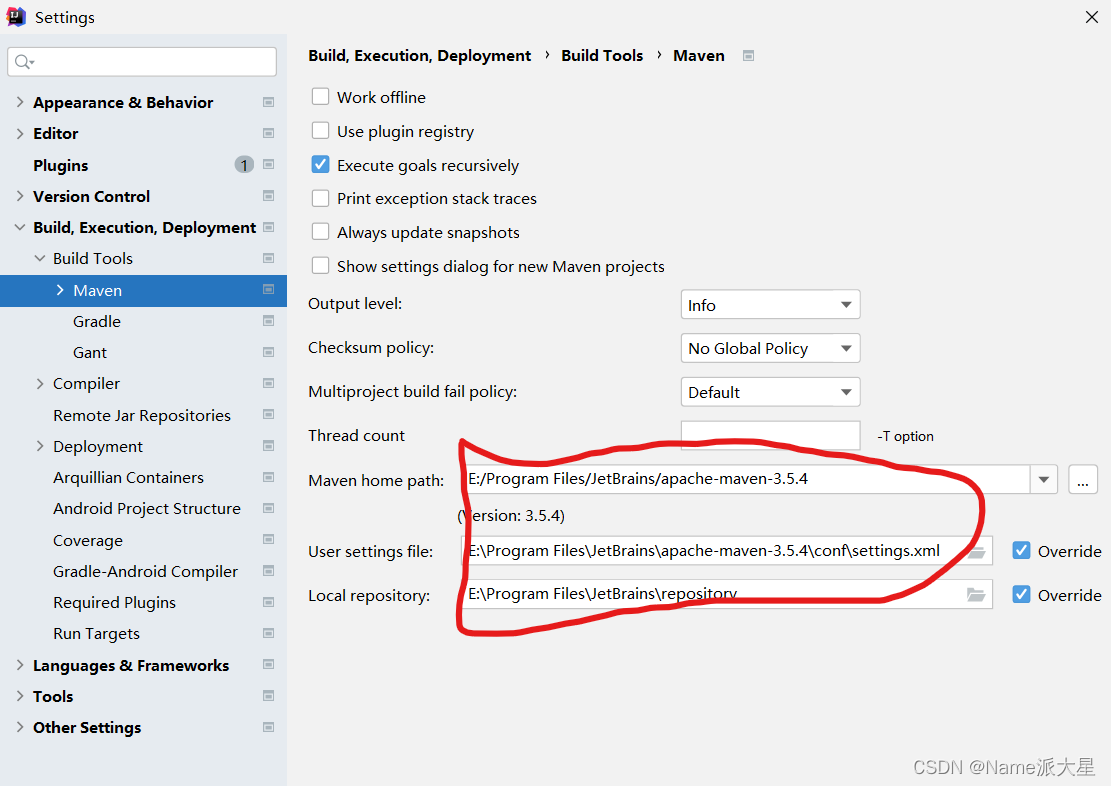Click project-level icon beside Compiler

tap(269, 383)
